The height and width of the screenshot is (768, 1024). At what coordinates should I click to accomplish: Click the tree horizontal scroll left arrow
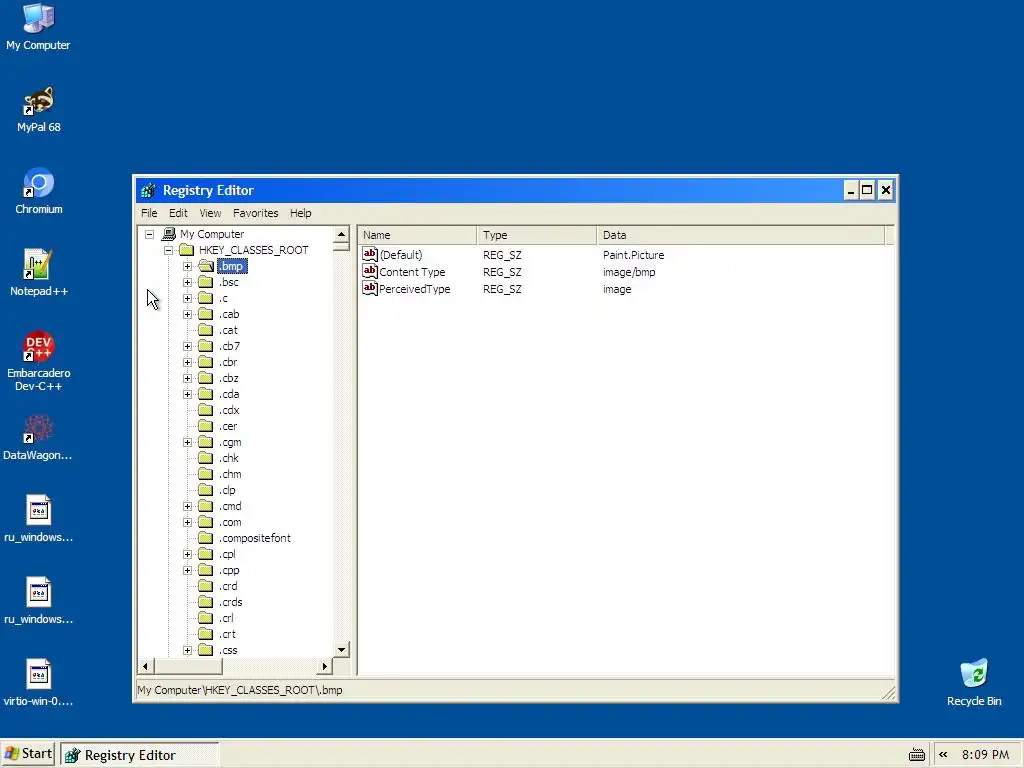(x=146, y=666)
